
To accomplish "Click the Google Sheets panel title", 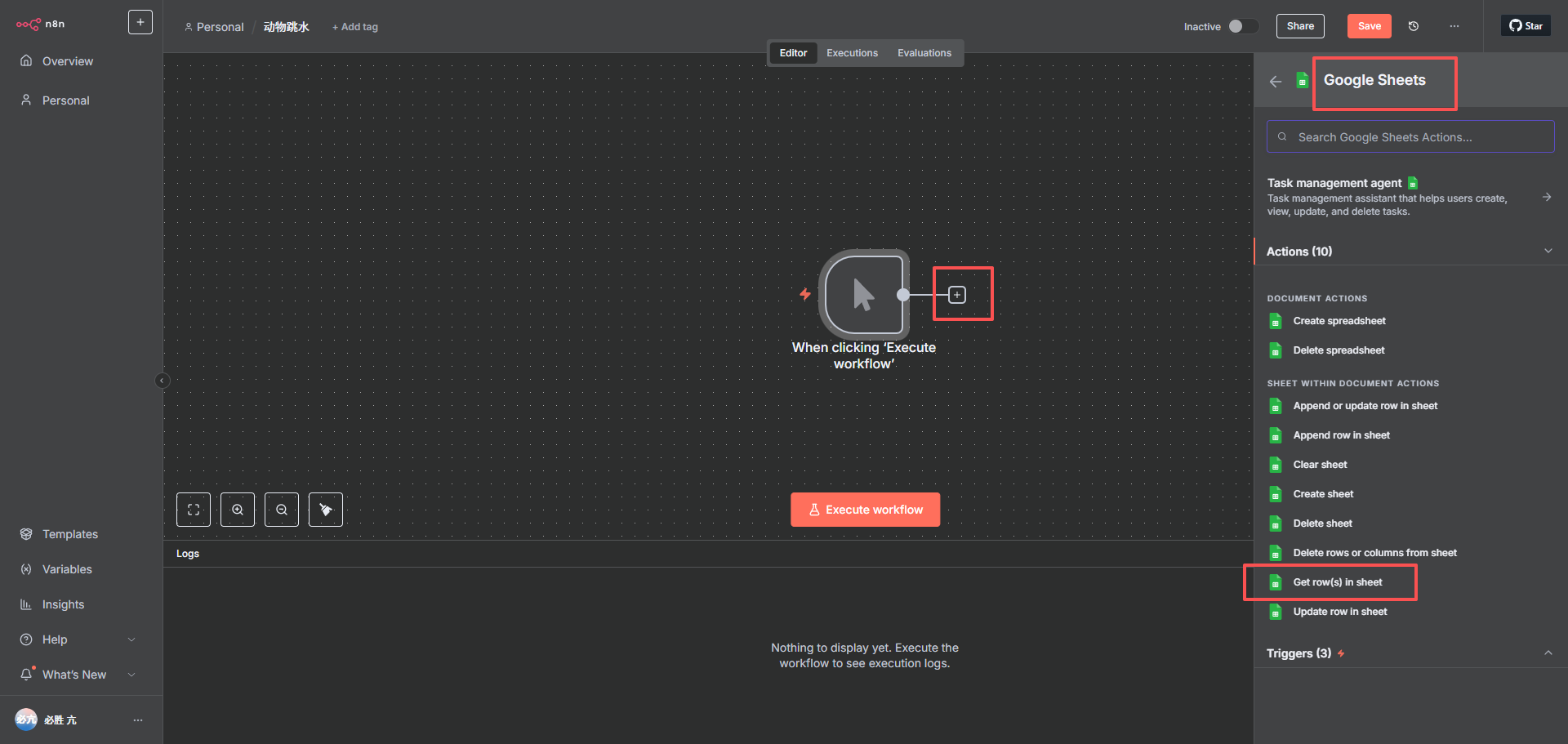I will [x=1374, y=80].
